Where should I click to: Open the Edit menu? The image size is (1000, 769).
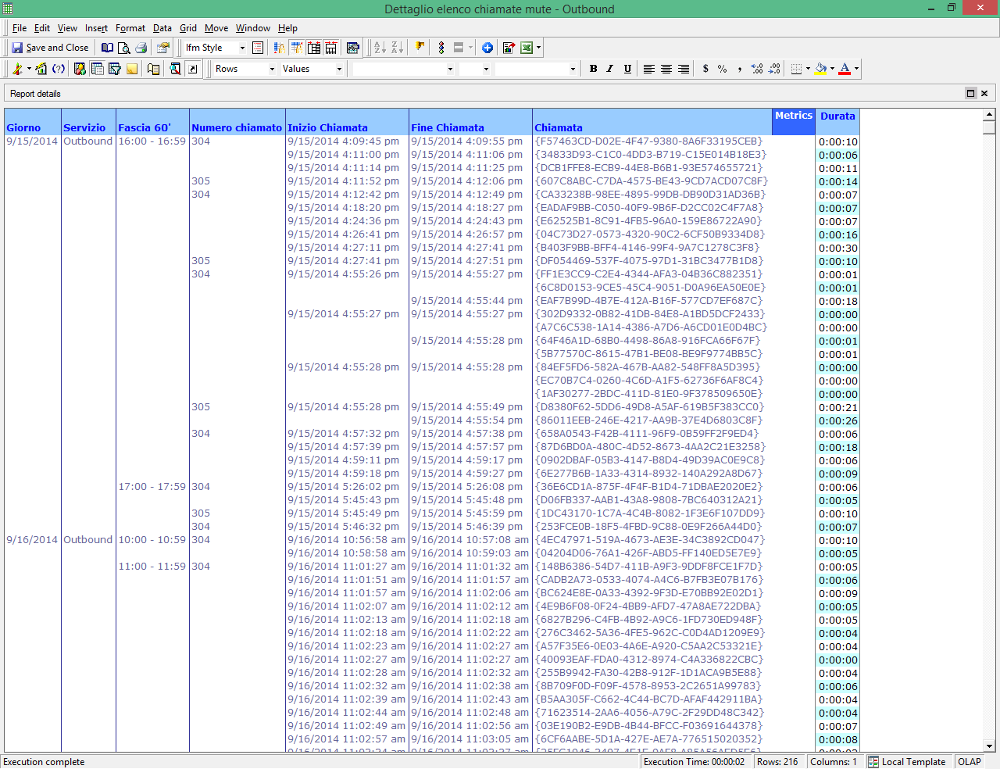[42, 28]
